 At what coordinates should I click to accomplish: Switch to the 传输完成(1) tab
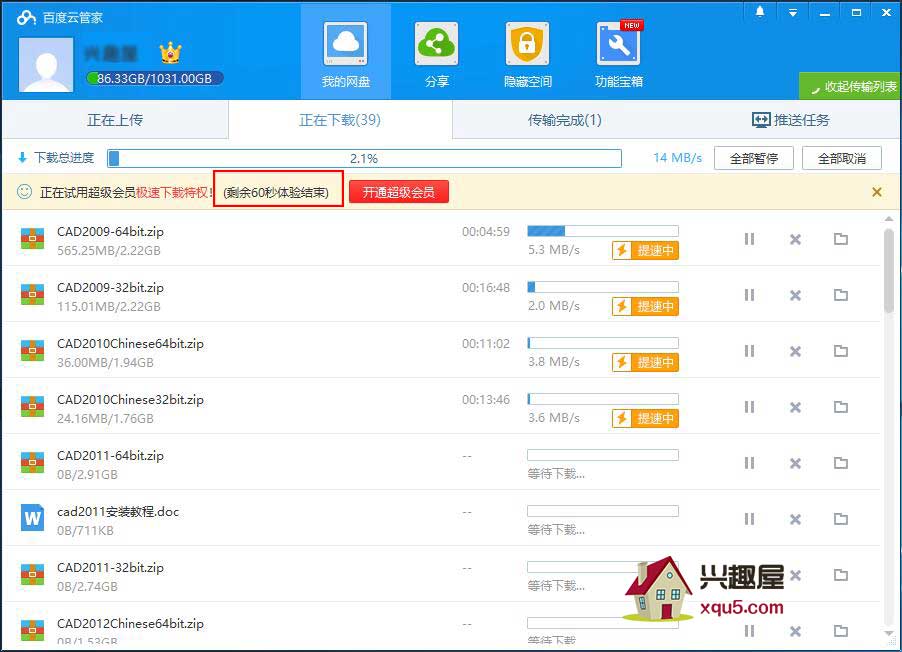tap(564, 120)
